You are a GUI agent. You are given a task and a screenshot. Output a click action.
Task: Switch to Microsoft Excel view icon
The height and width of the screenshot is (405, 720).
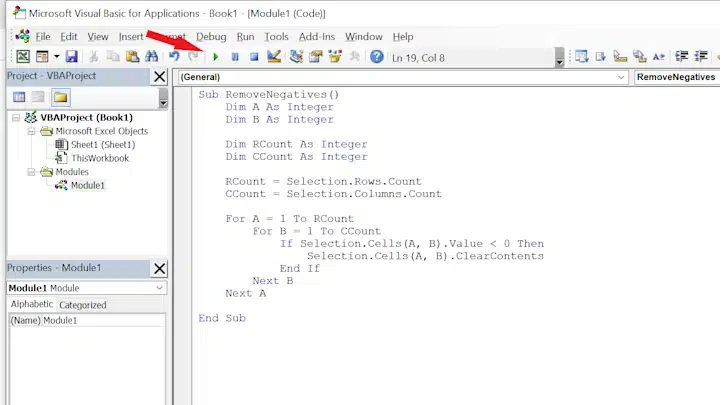click(23, 56)
